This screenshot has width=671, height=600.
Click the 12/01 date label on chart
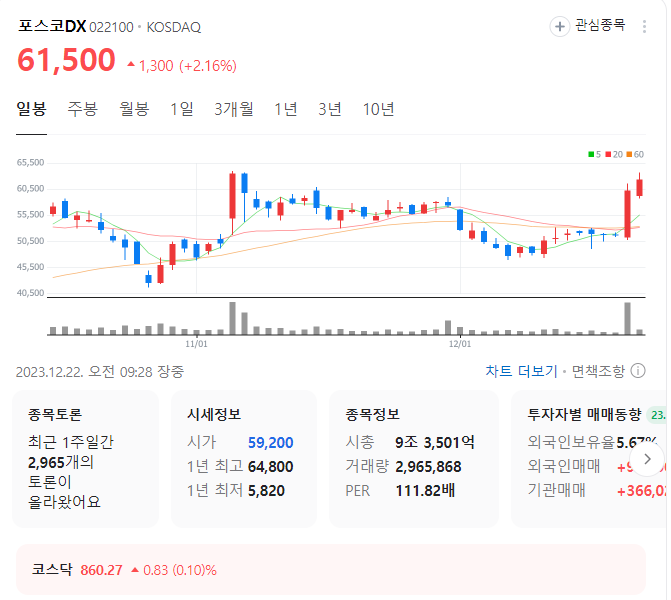point(460,344)
